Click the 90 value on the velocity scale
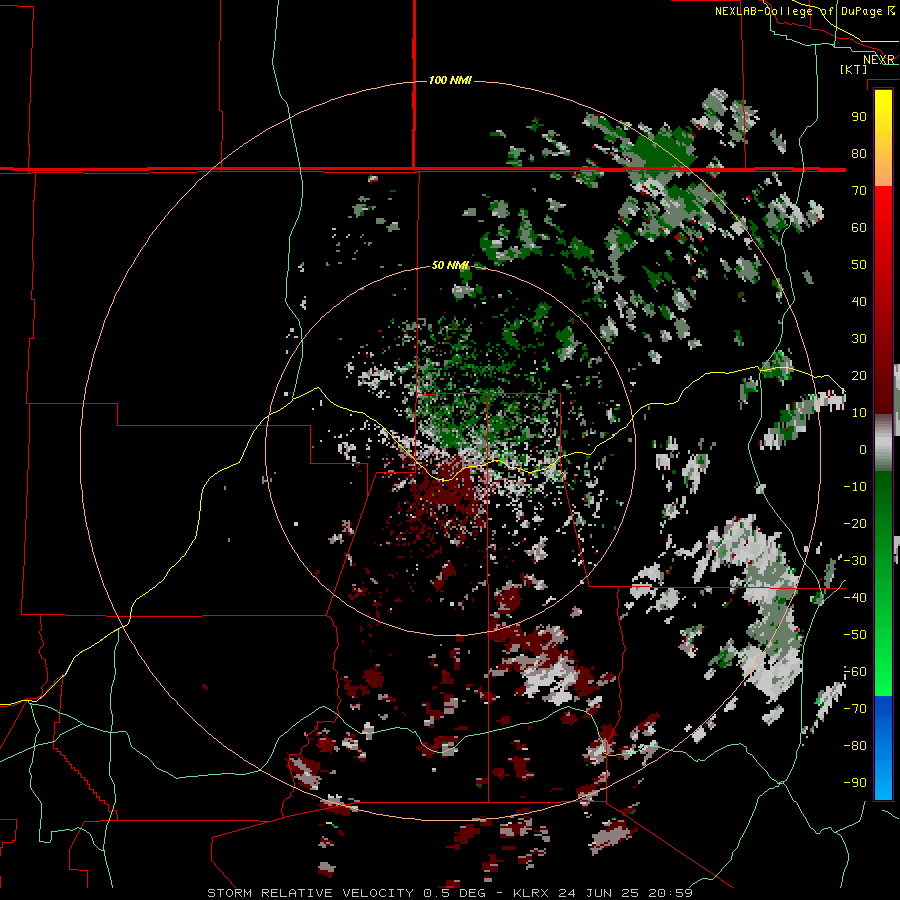The height and width of the screenshot is (900, 900). click(x=859, y=117)
